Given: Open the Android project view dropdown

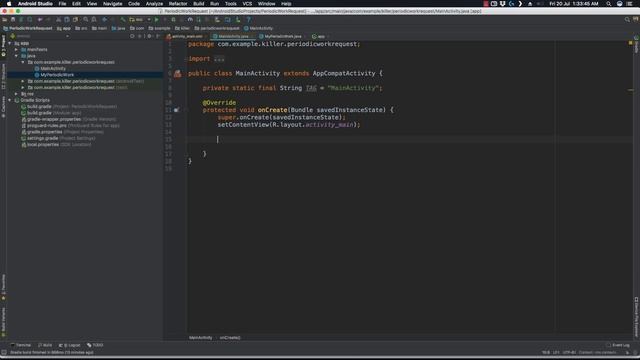Looking at the screenshot, I should [x=39, y=36].
